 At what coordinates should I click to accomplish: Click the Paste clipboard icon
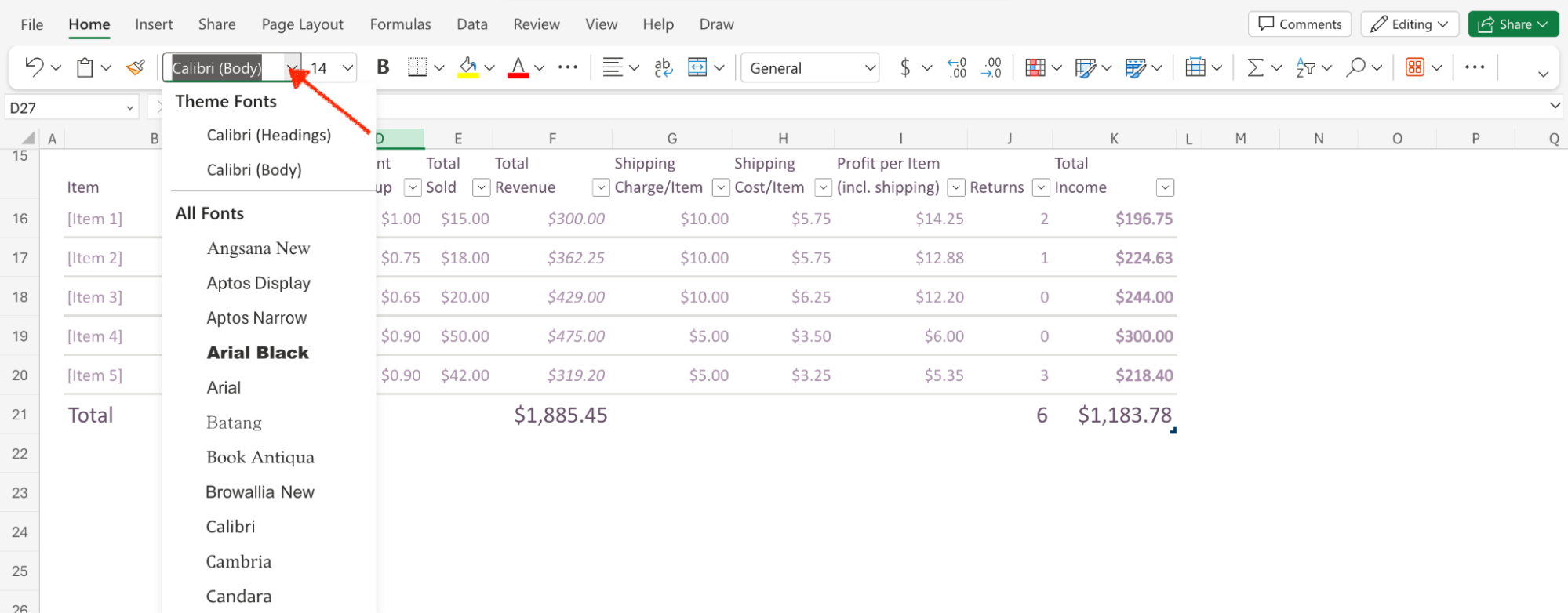point(85,67)
